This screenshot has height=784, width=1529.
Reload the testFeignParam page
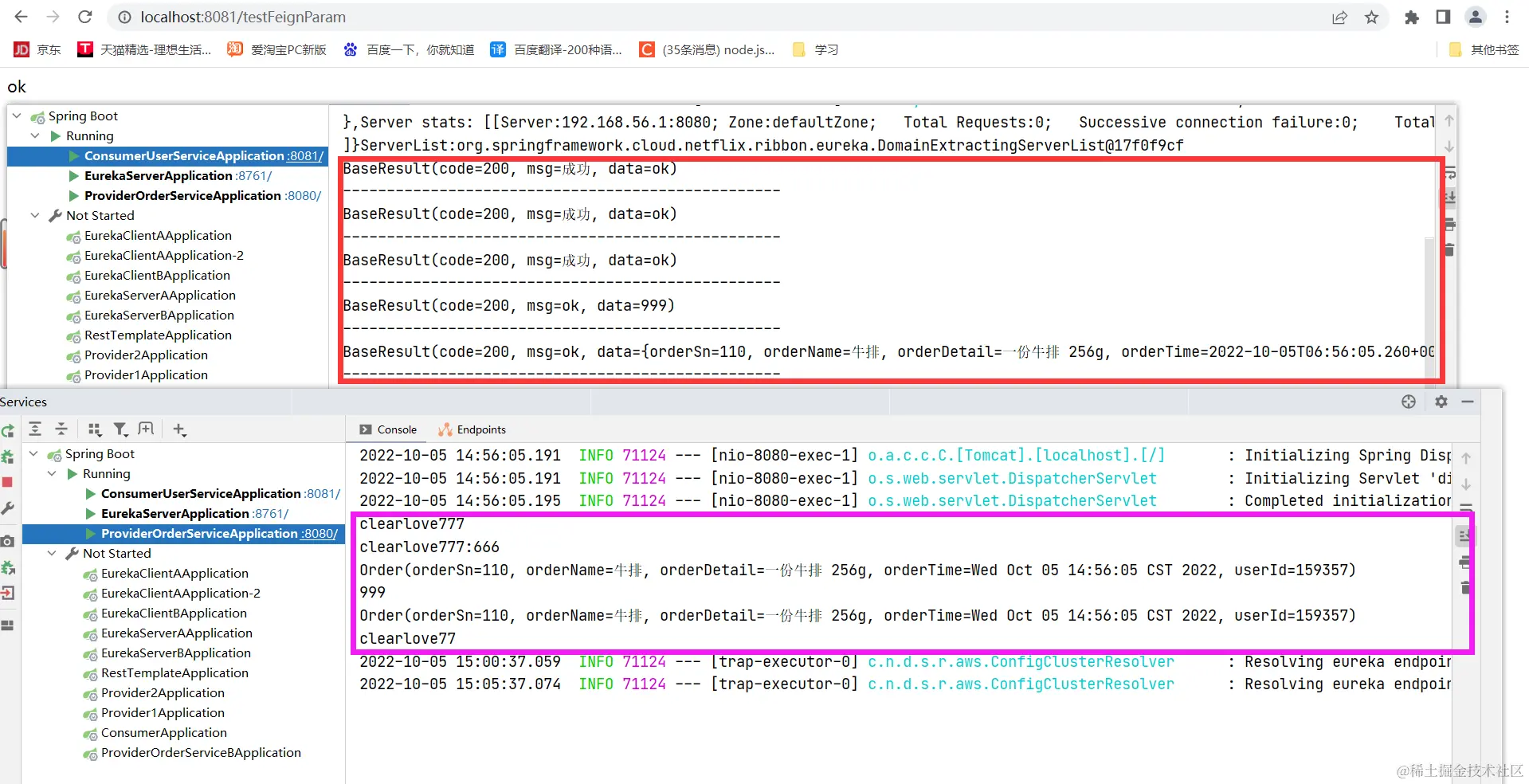(85, 17)
